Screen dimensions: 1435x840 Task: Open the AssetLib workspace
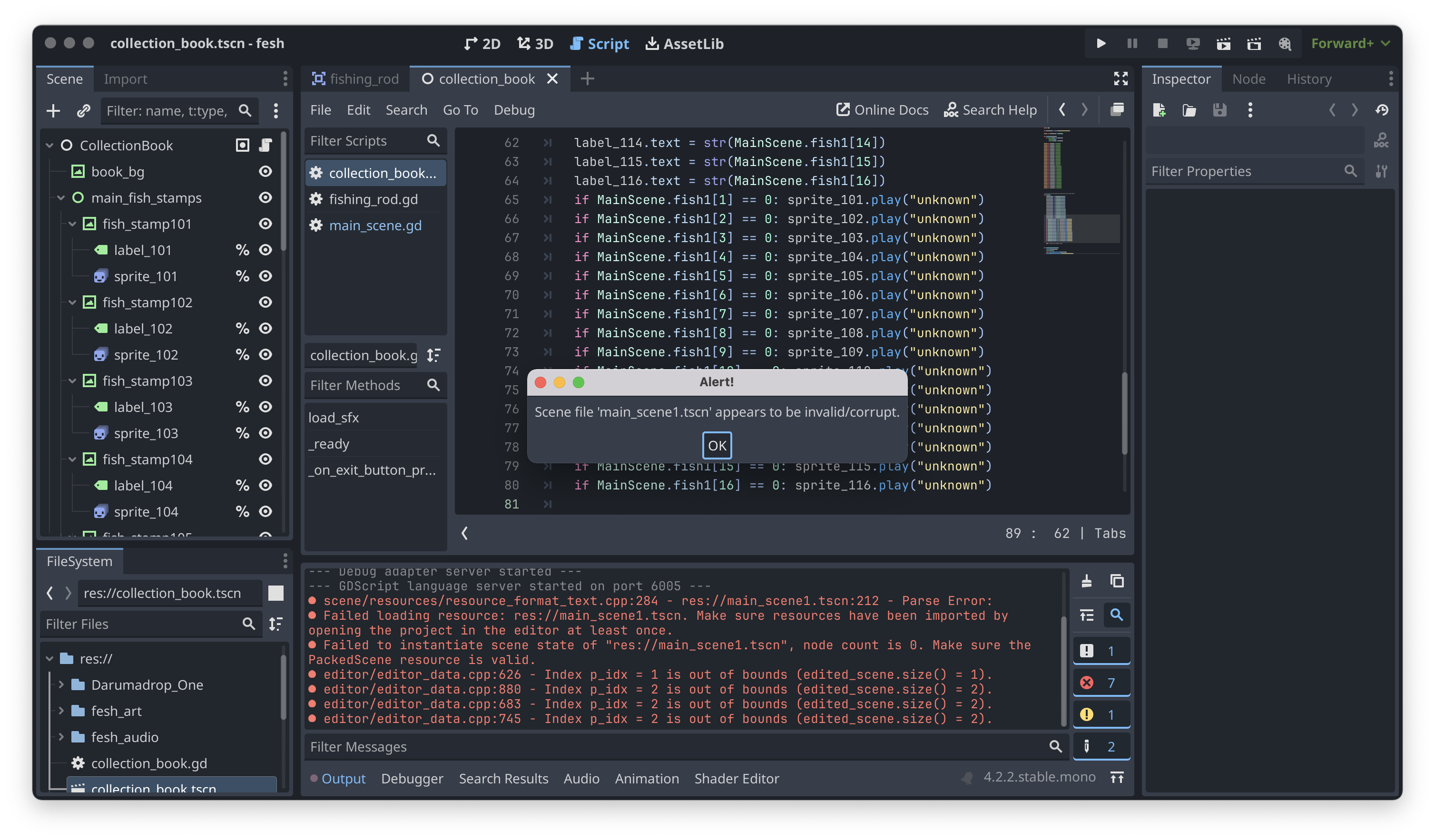point(685,44)
